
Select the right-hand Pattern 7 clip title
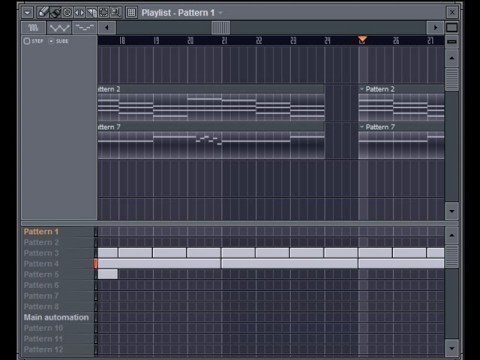click(380, 127)
